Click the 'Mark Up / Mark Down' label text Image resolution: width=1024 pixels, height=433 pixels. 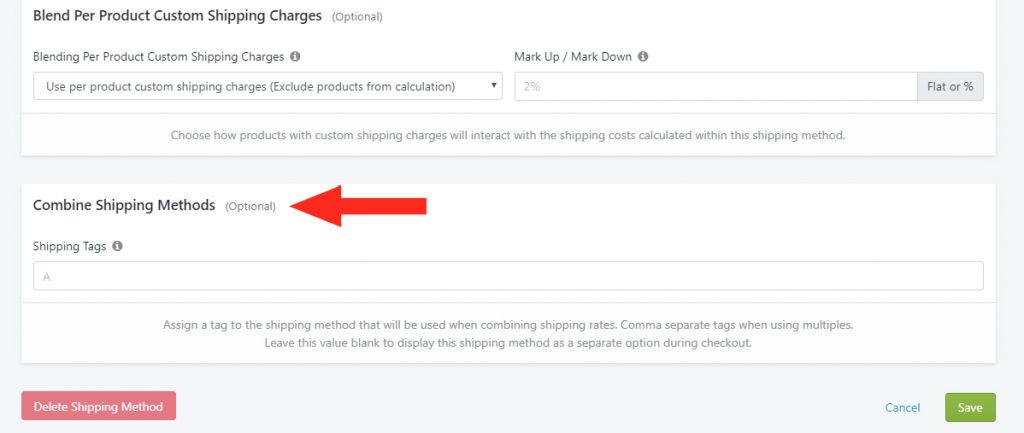pyautogui.click(x=573, y=57)
